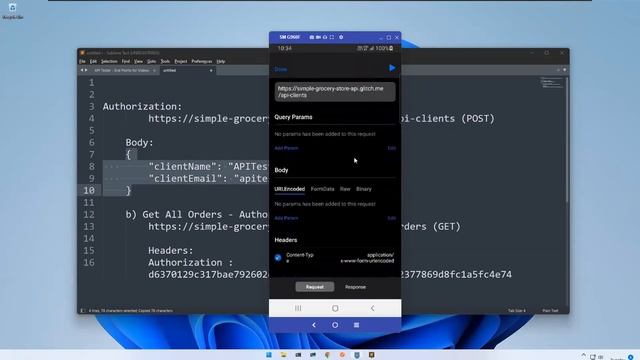Open the Project menu in Sublime Text
This screenshot has height=360, width=640.
click(181, 61)
